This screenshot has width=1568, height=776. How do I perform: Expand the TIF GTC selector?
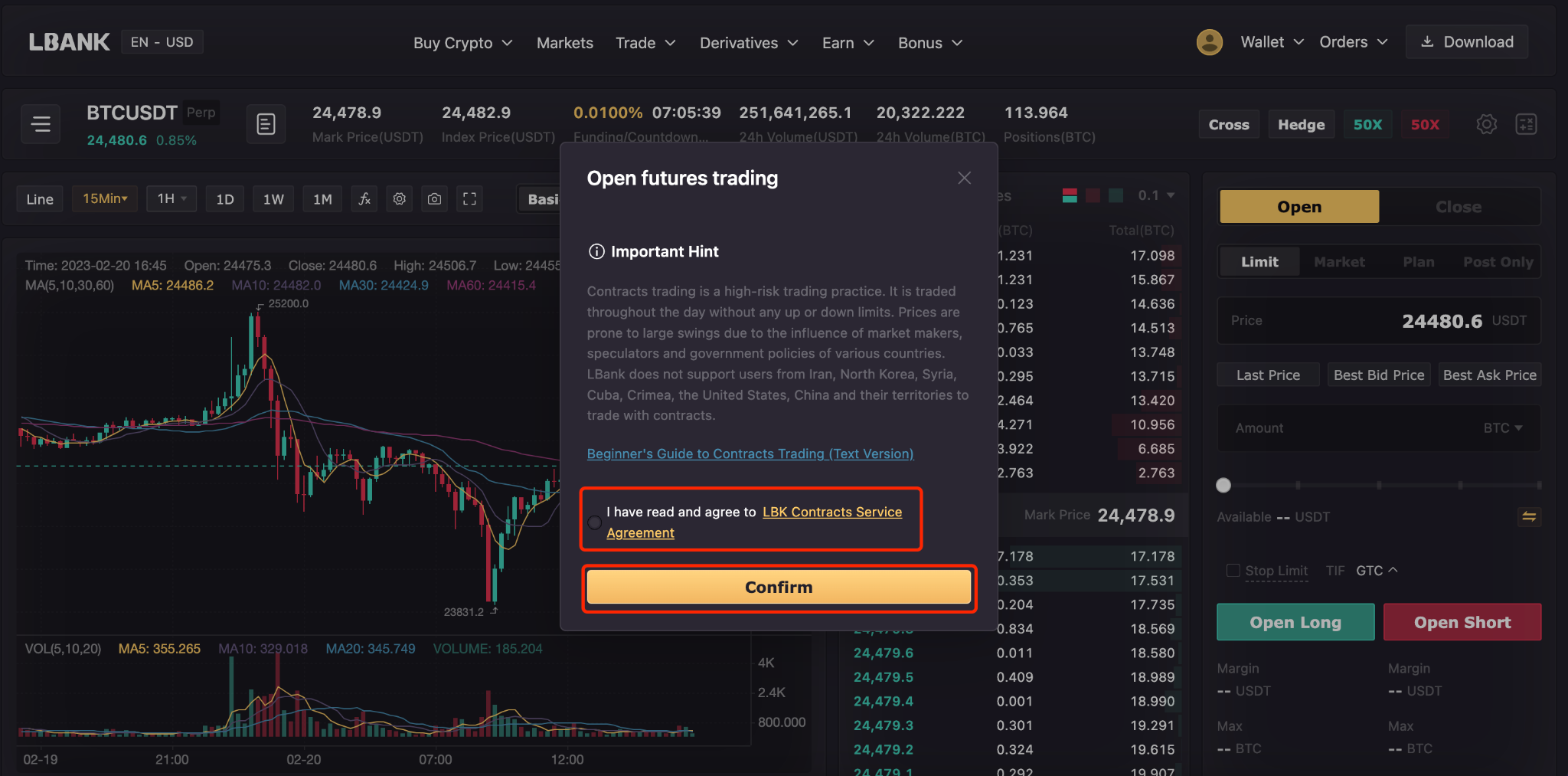point(1376,571)
